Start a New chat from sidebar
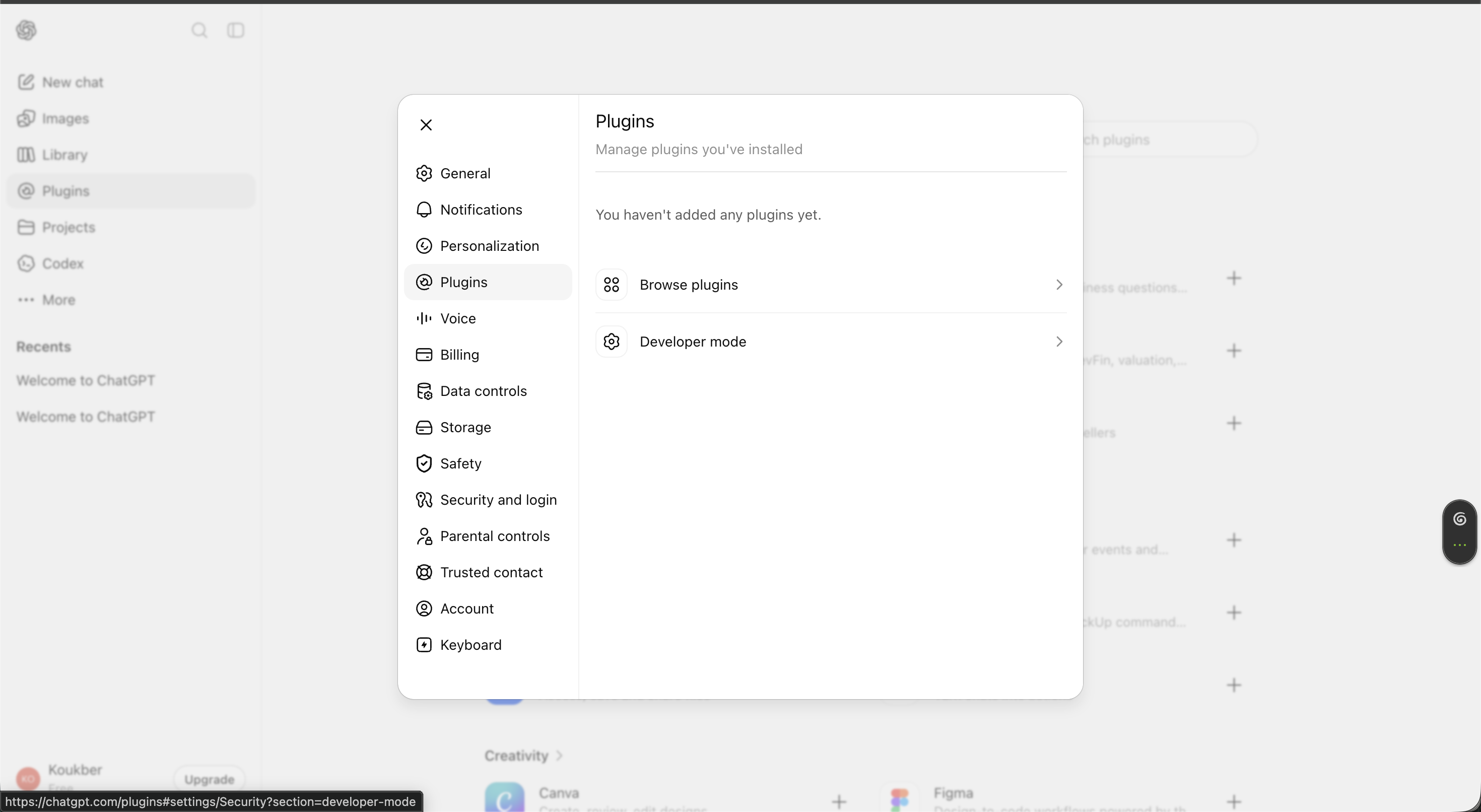 (x=130, y=82)
